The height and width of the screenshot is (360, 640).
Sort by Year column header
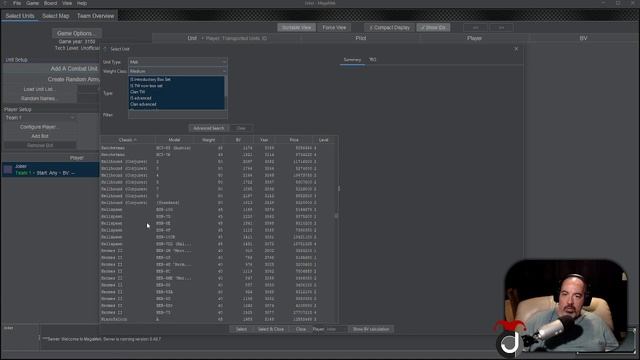(264, 140)
